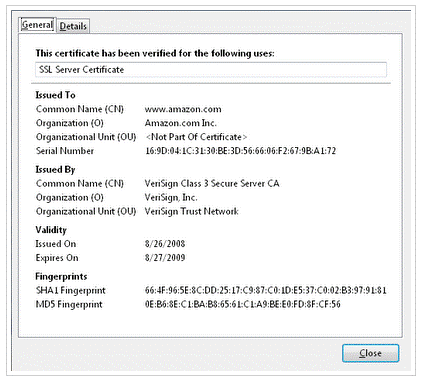Click the Not Part Of Certificate value
This screenshot has height=382, width=421.
tap(196, 137)
